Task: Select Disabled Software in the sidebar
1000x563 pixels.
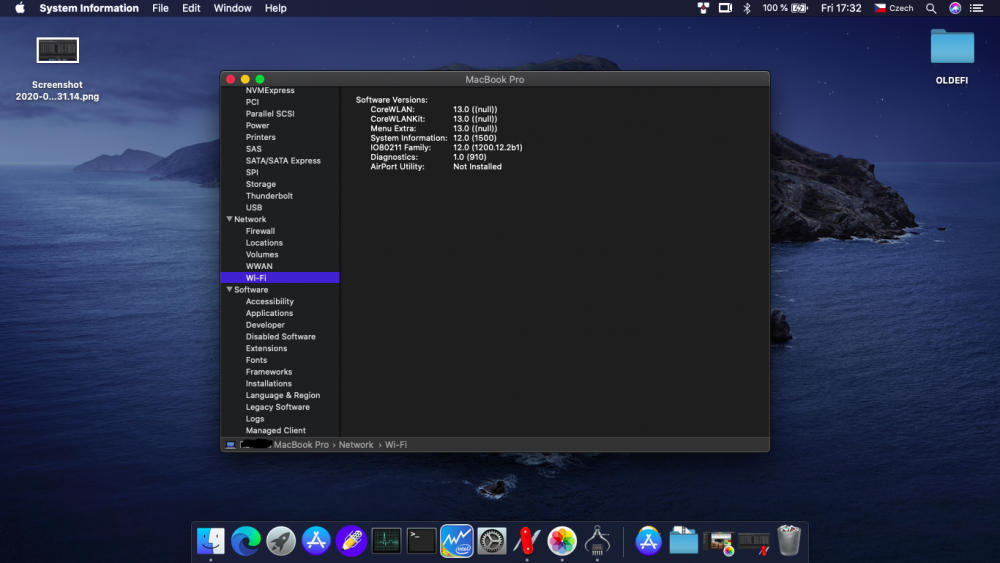Action: tap(280, 337)
